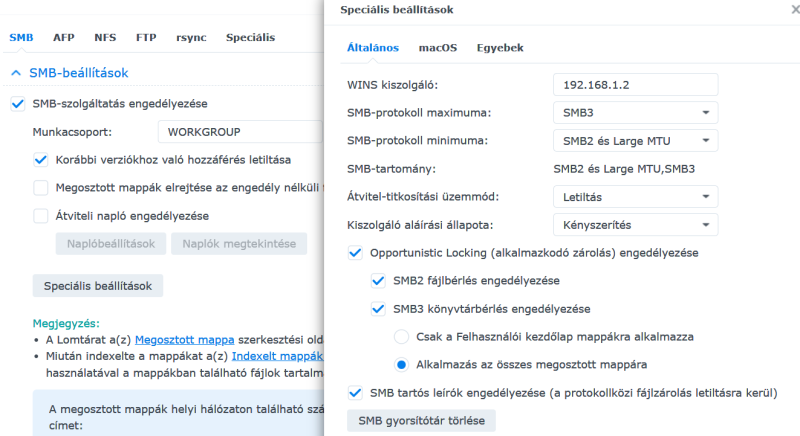Enable Átviteli napló engedélyezése checkbox
This screenshot has height=436, width=800.
pos(41,216)
